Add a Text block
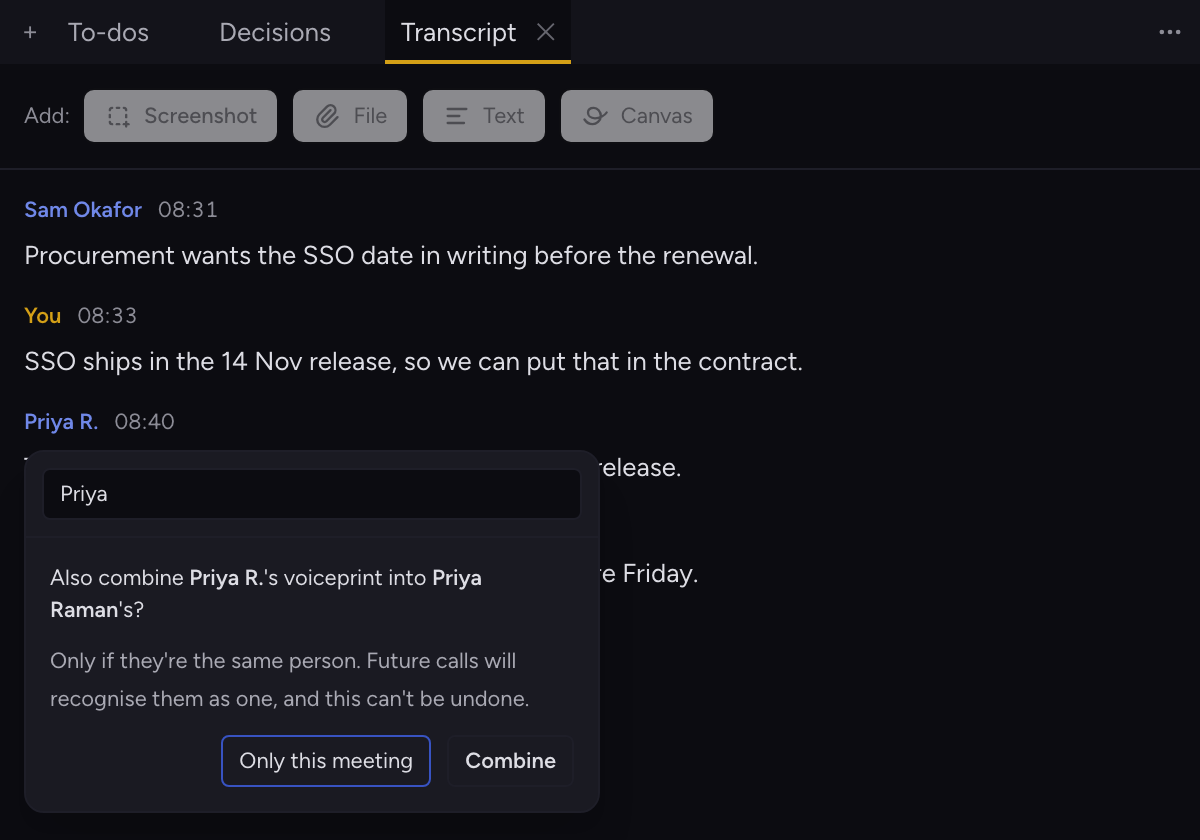The width and height of the screenshot is (1200, 840). point(484,116)
